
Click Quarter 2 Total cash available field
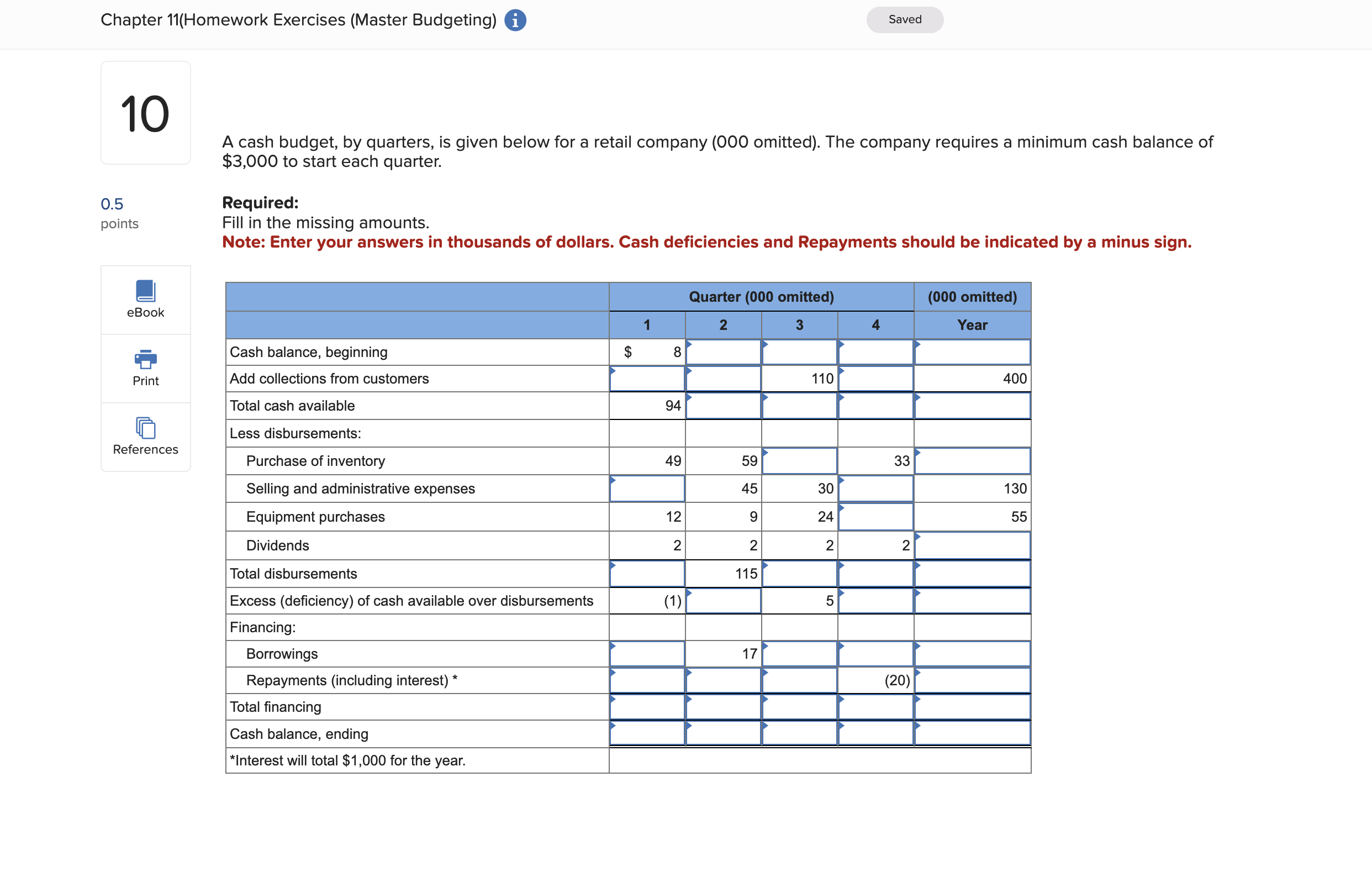pyautogui.click(x=723, y=406)
